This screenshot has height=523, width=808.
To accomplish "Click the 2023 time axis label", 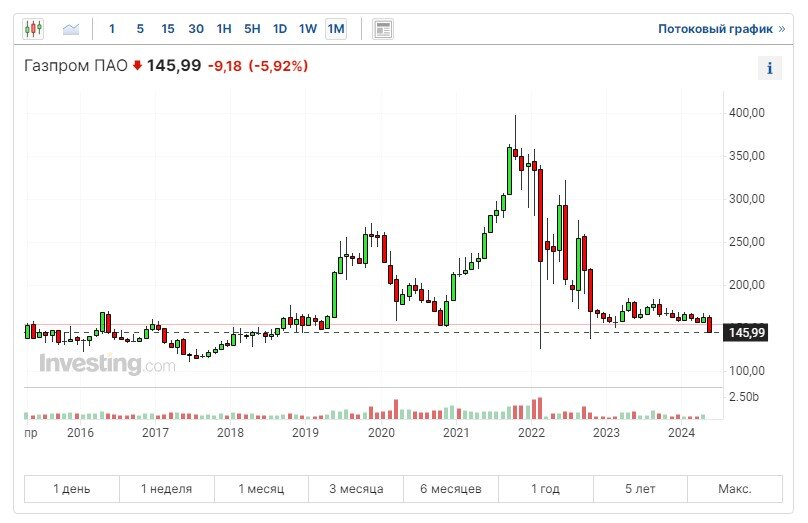I will point(606,433).
